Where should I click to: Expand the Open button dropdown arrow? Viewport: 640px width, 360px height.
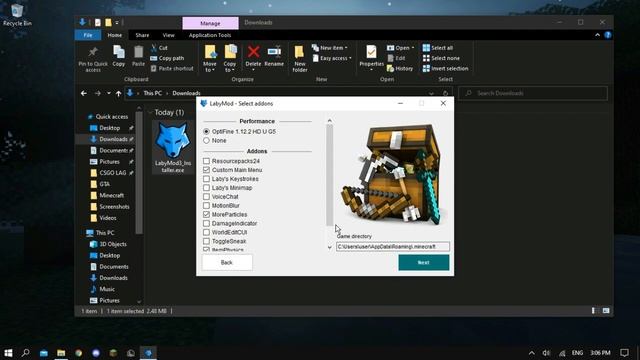tap(413, 48)
